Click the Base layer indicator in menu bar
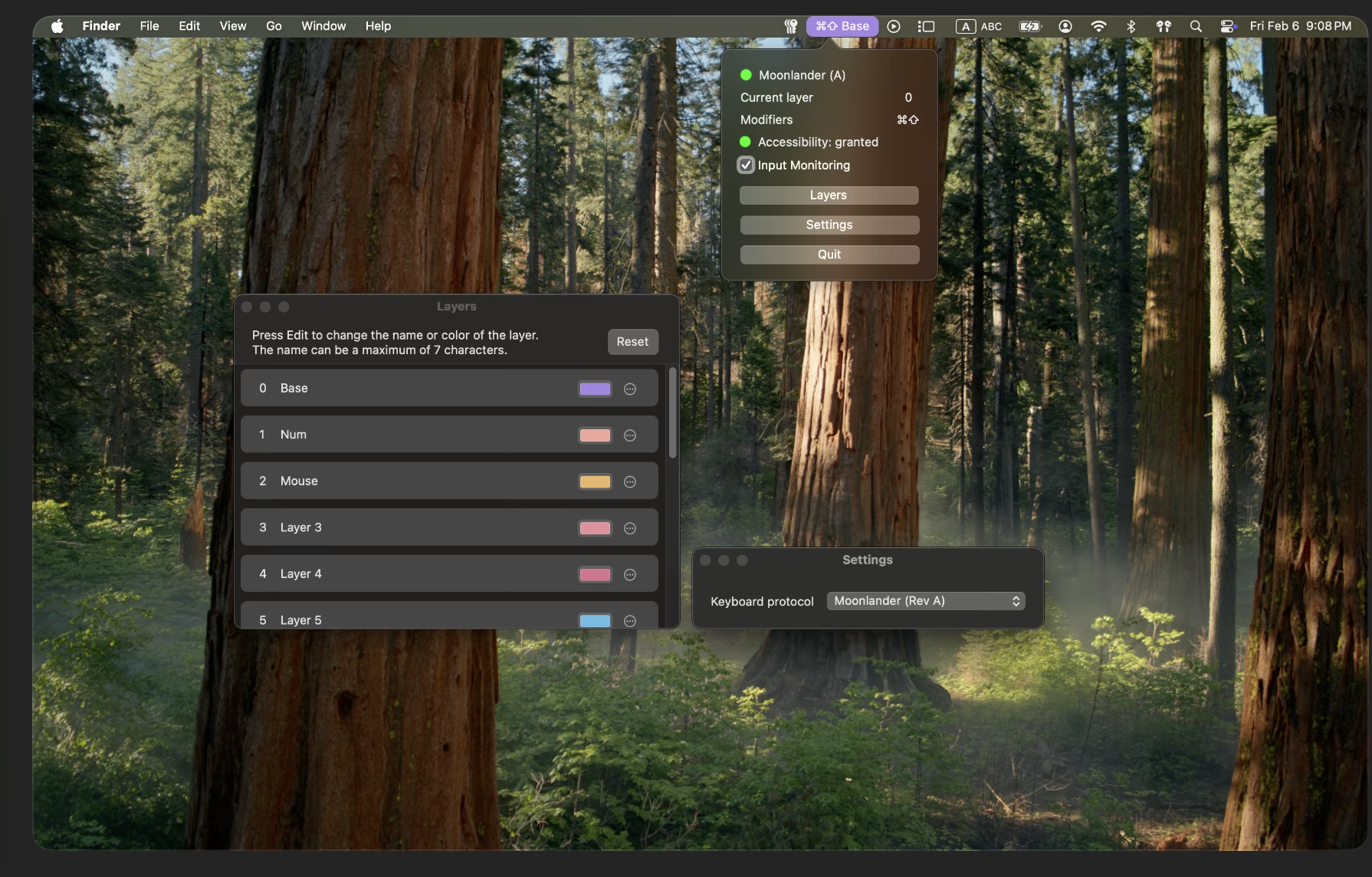The width and height of the screenshot is (1372, 877). pyautogui.click(x=842, y=26)
